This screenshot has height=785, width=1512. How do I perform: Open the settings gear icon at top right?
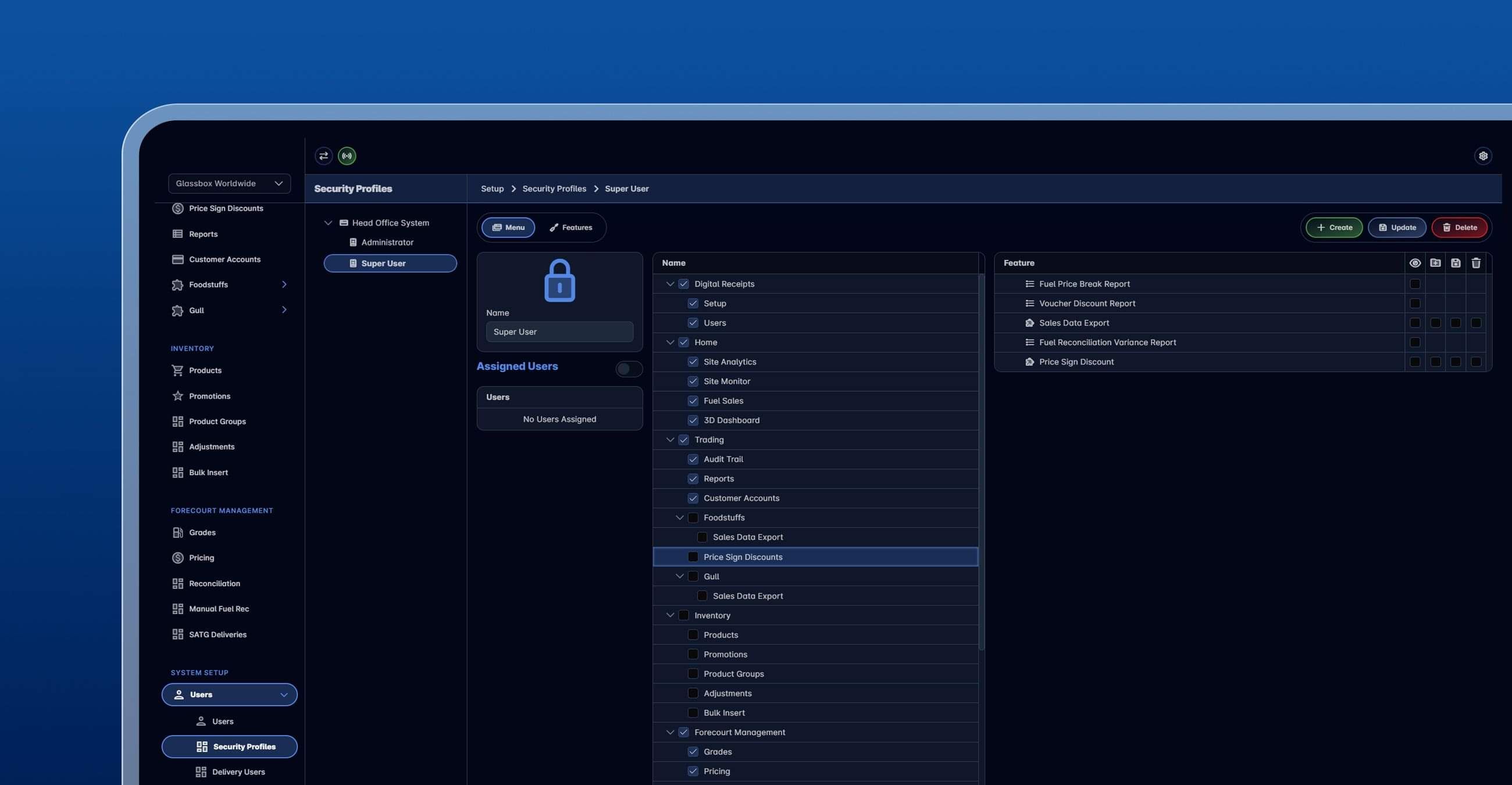coord(1484,155)
